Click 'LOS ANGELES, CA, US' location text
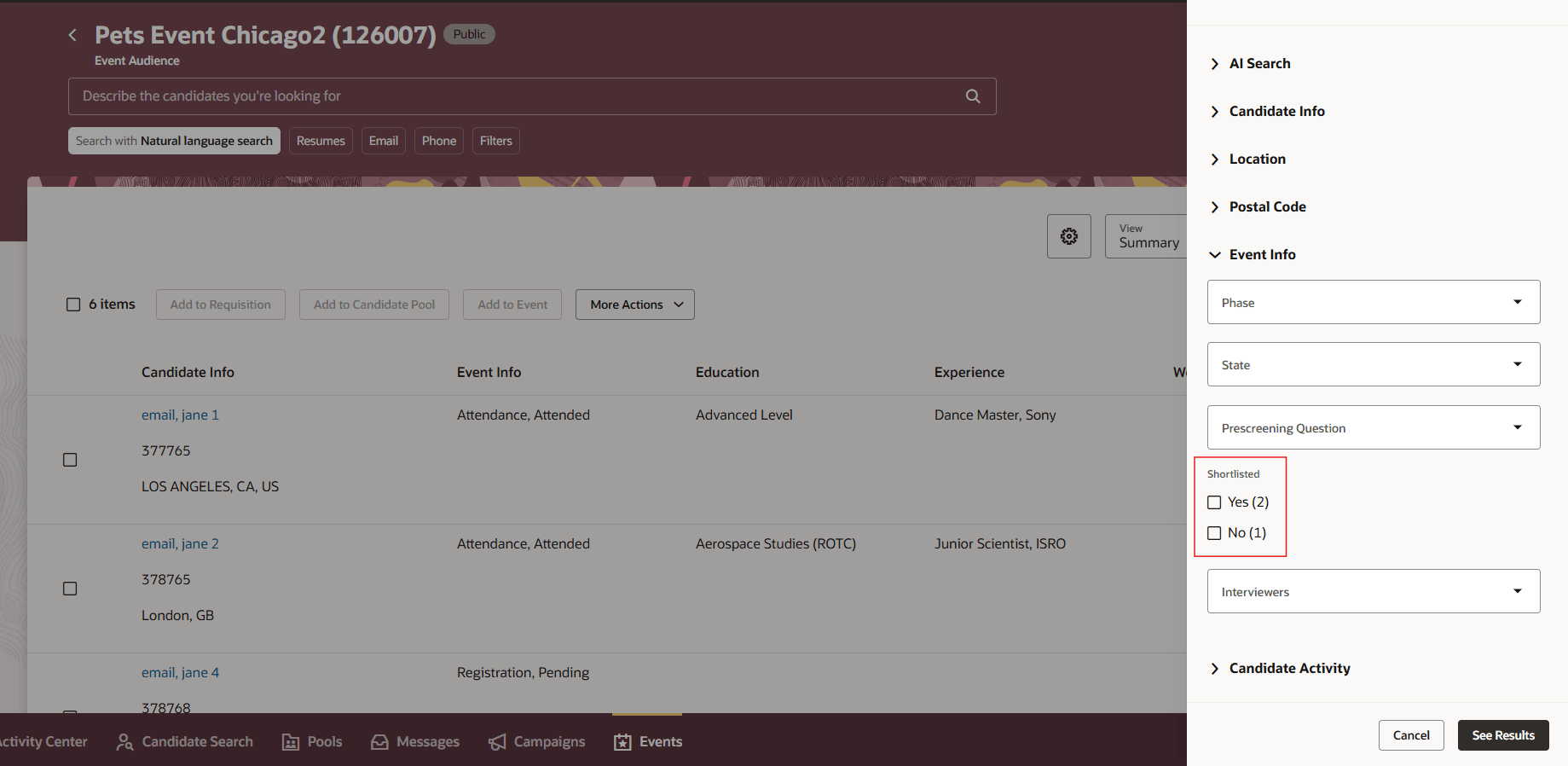Image resolution: width=1568 pixels, height=766 pixels. coord(210,486)
